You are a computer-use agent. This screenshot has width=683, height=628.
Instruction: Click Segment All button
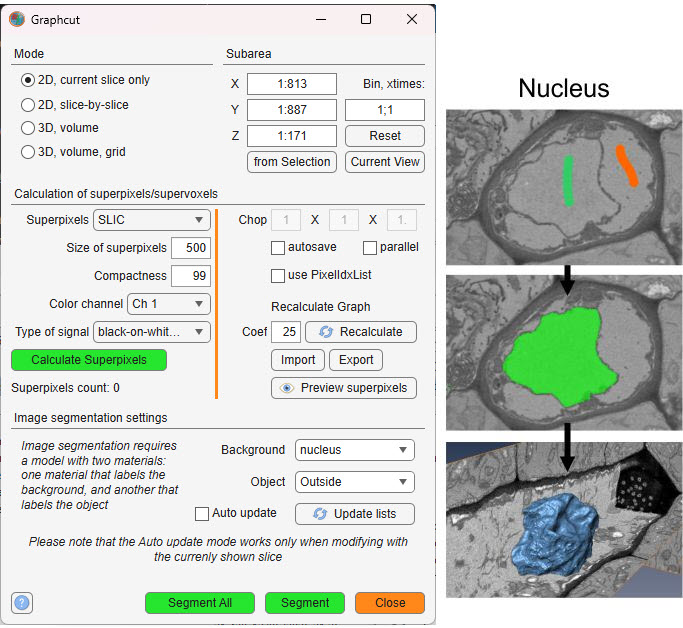point(200,603)
